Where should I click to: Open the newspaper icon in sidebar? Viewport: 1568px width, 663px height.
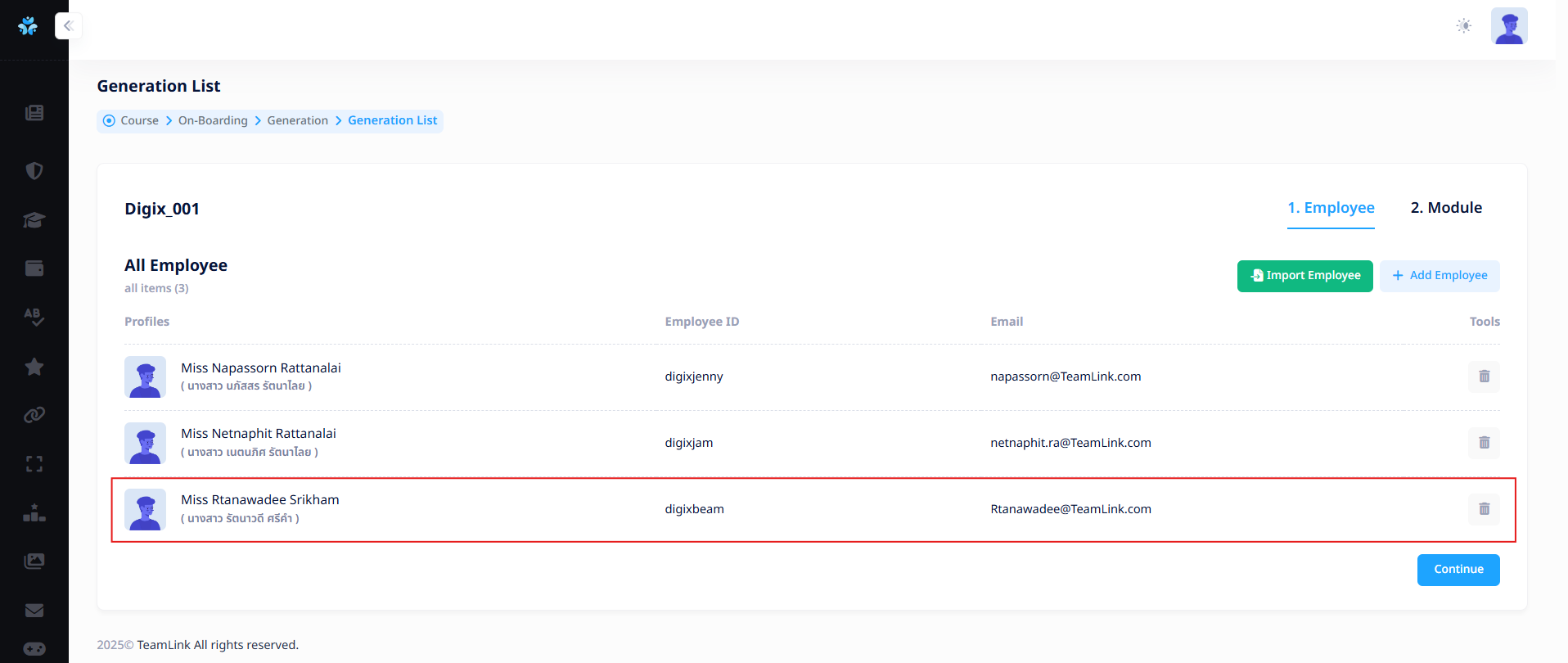34,113
